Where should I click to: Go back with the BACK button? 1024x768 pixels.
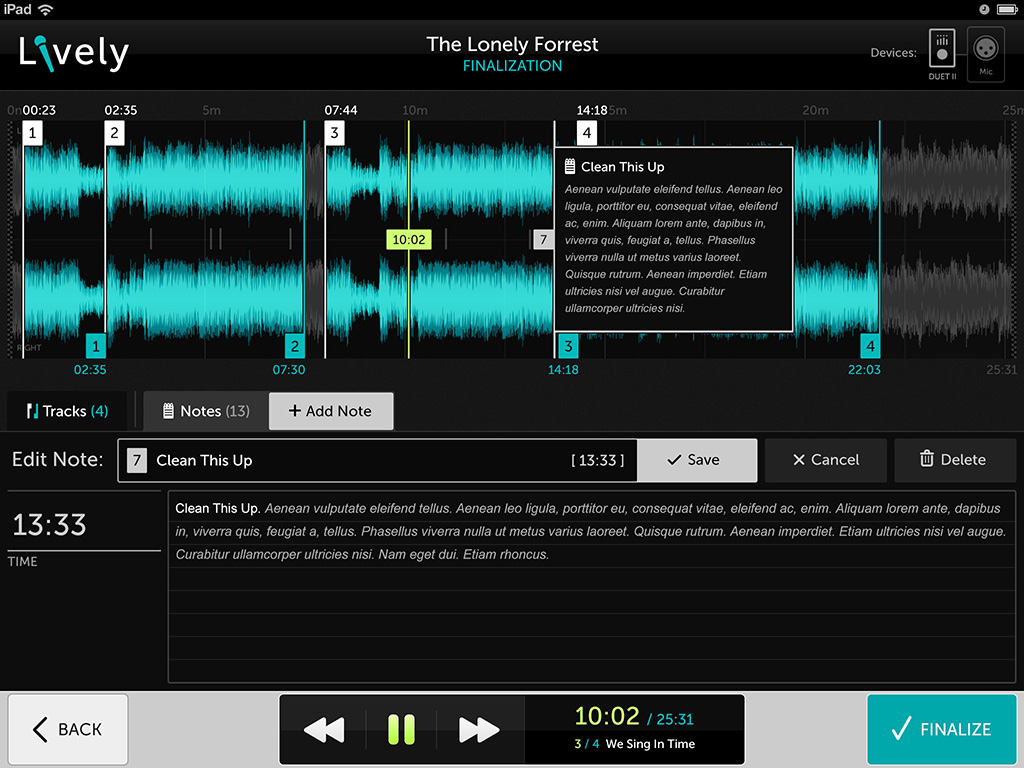pos(68,729)
